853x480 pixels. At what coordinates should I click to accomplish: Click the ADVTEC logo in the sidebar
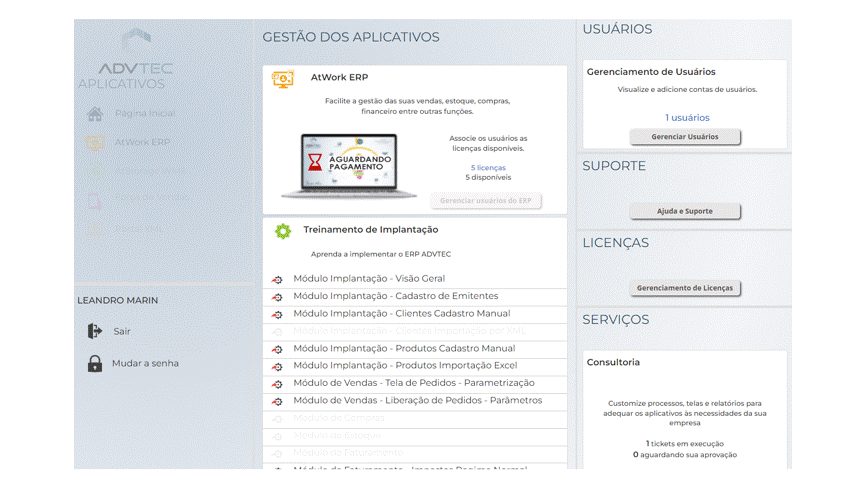point(135,53)
